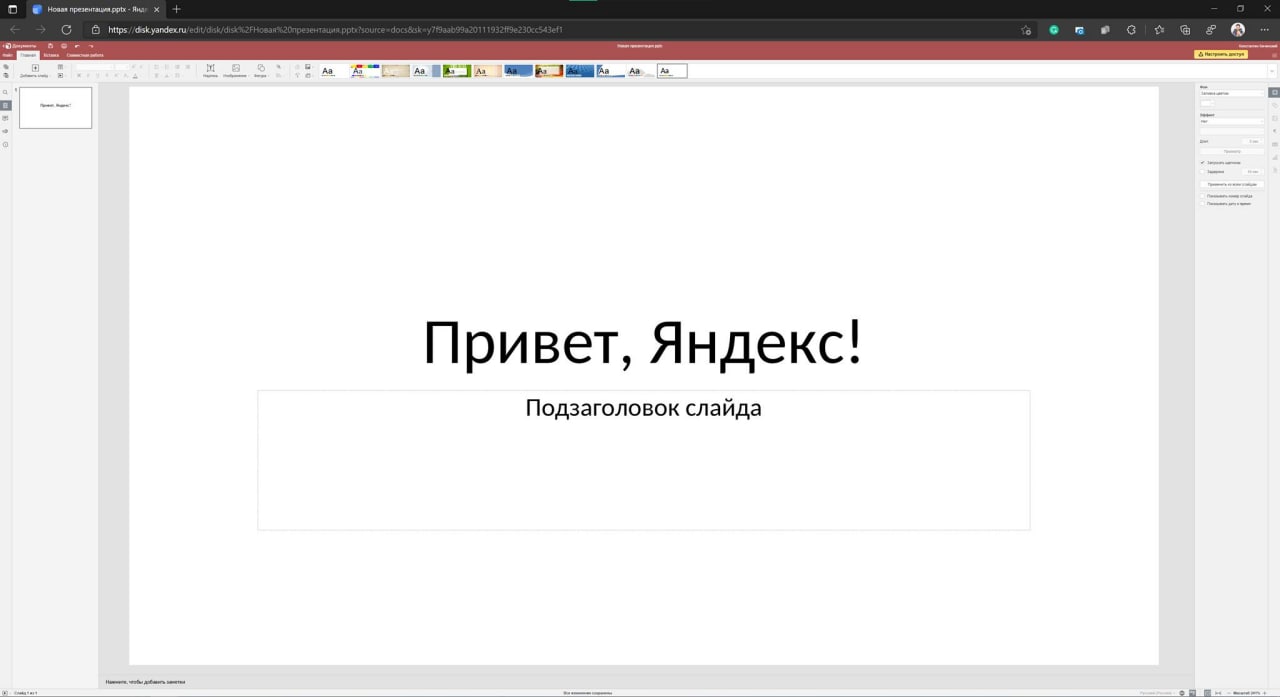
Task: Open the Заливка цветом background dropdown
Action: pyautogui.click(x=1232, y=93)
